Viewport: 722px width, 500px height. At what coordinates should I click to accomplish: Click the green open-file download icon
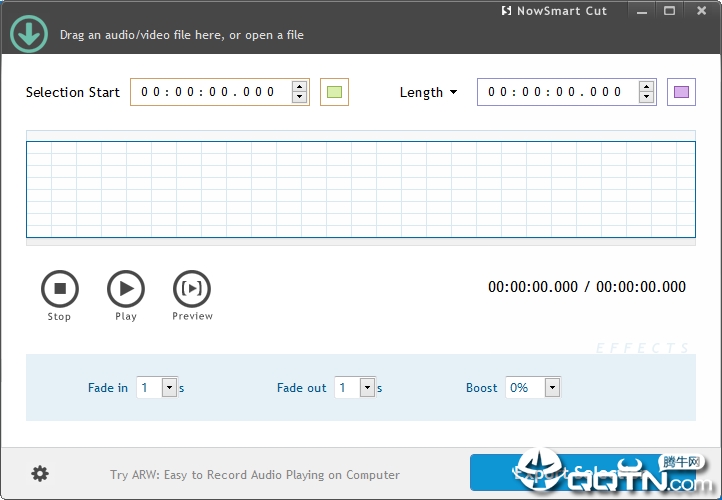coord(29,34)
